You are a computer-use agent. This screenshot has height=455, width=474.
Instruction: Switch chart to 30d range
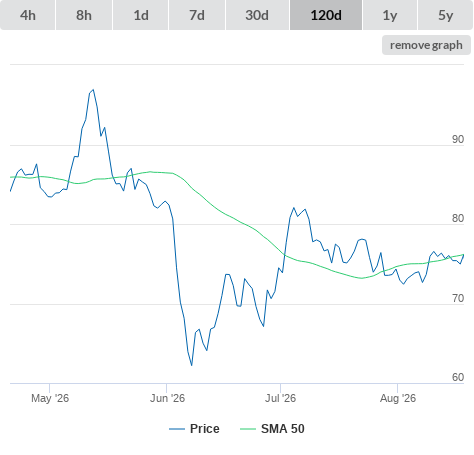[257, 15]
